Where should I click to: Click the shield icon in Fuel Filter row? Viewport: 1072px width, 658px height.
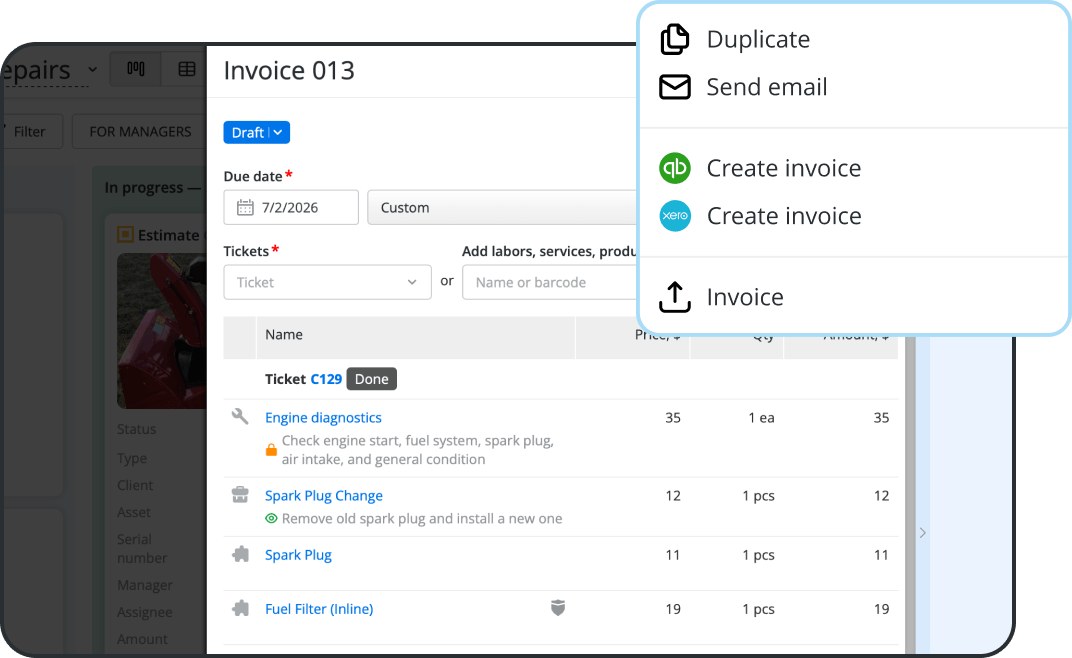pyautogui.click(x=558, y=607)
